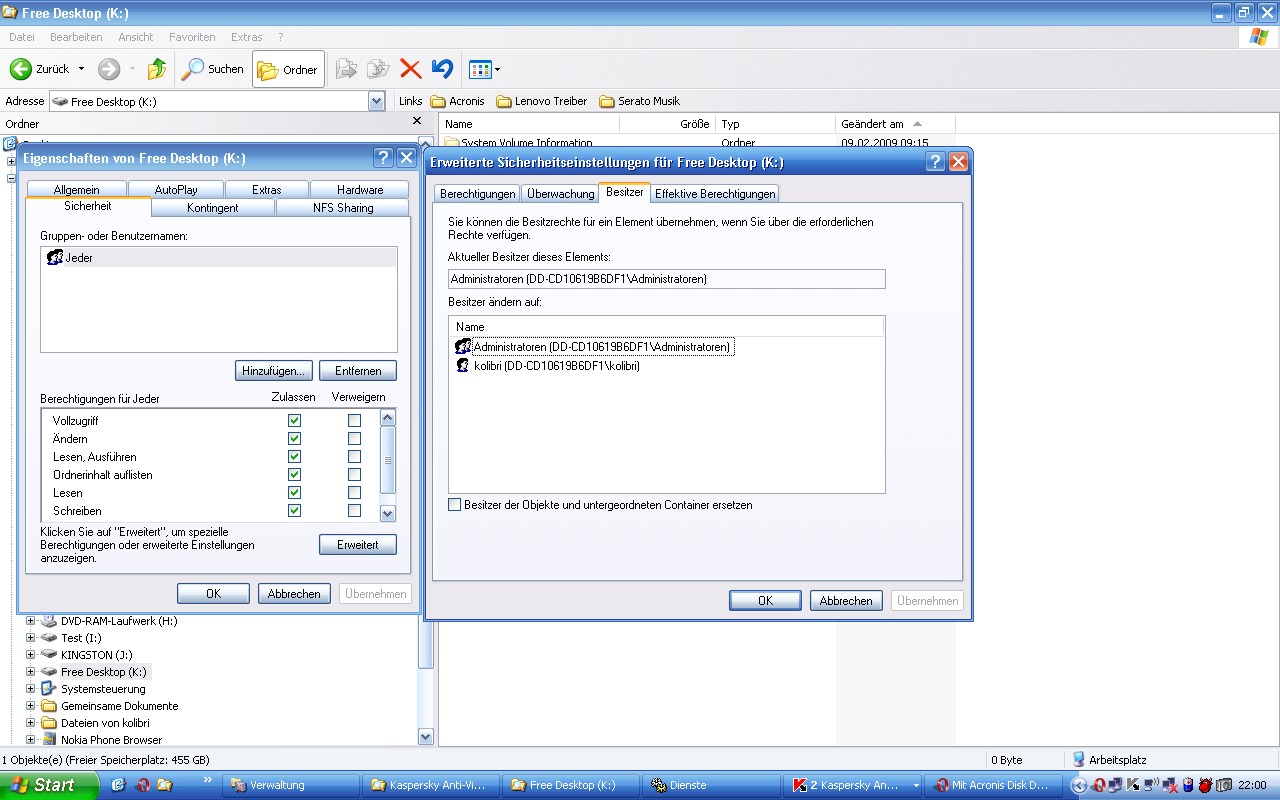This screenshot has height=800, width=1280.
Task: Open the views icon in toolbar
Action: (484, 69)
